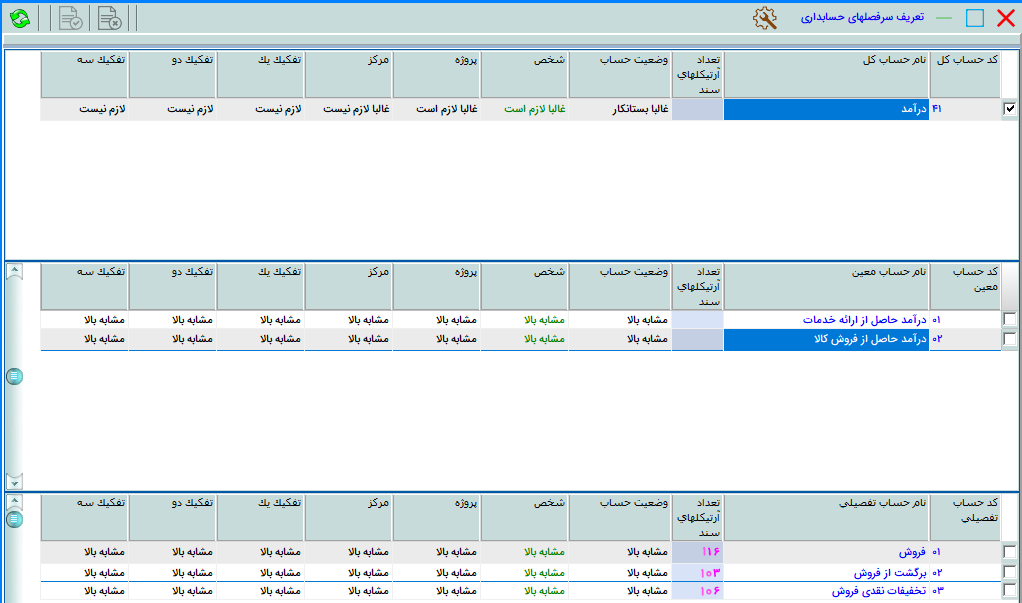Click the green refresh arrows icon
Screen dimensions: 1022x603
(20, 18)
